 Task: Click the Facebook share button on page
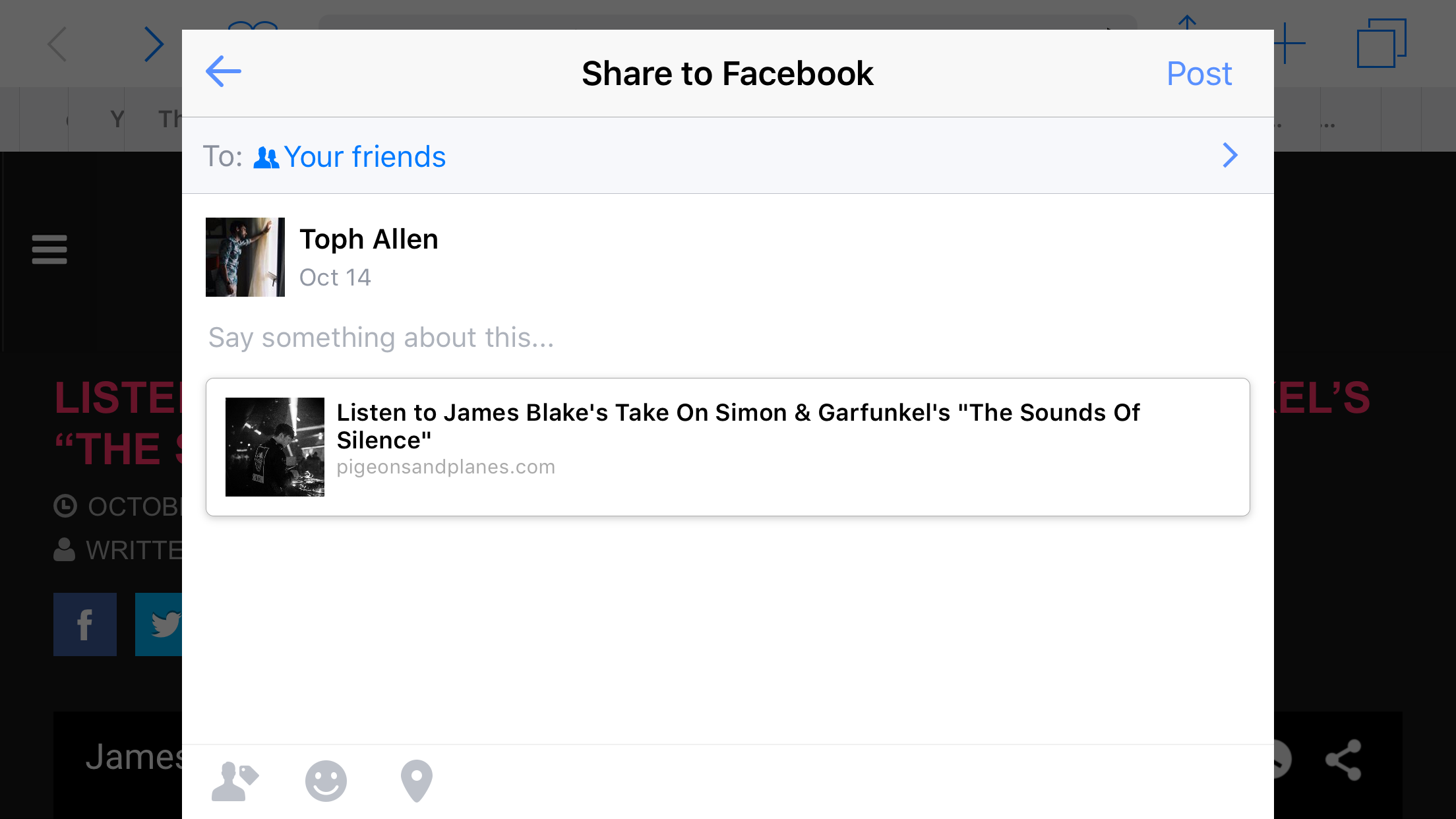[x=85, y=624]
